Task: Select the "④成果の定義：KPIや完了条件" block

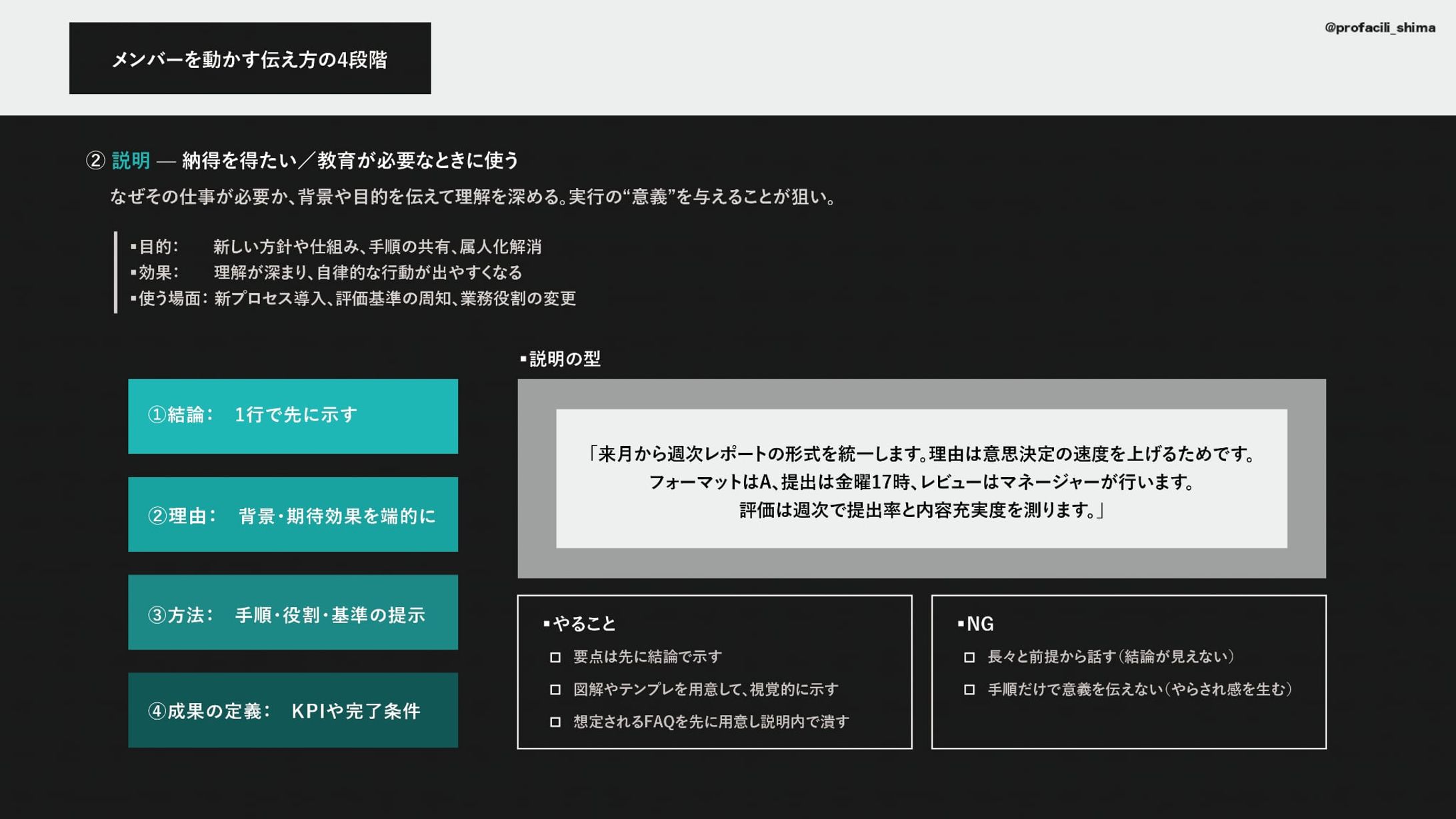Action: click(293, 710)
